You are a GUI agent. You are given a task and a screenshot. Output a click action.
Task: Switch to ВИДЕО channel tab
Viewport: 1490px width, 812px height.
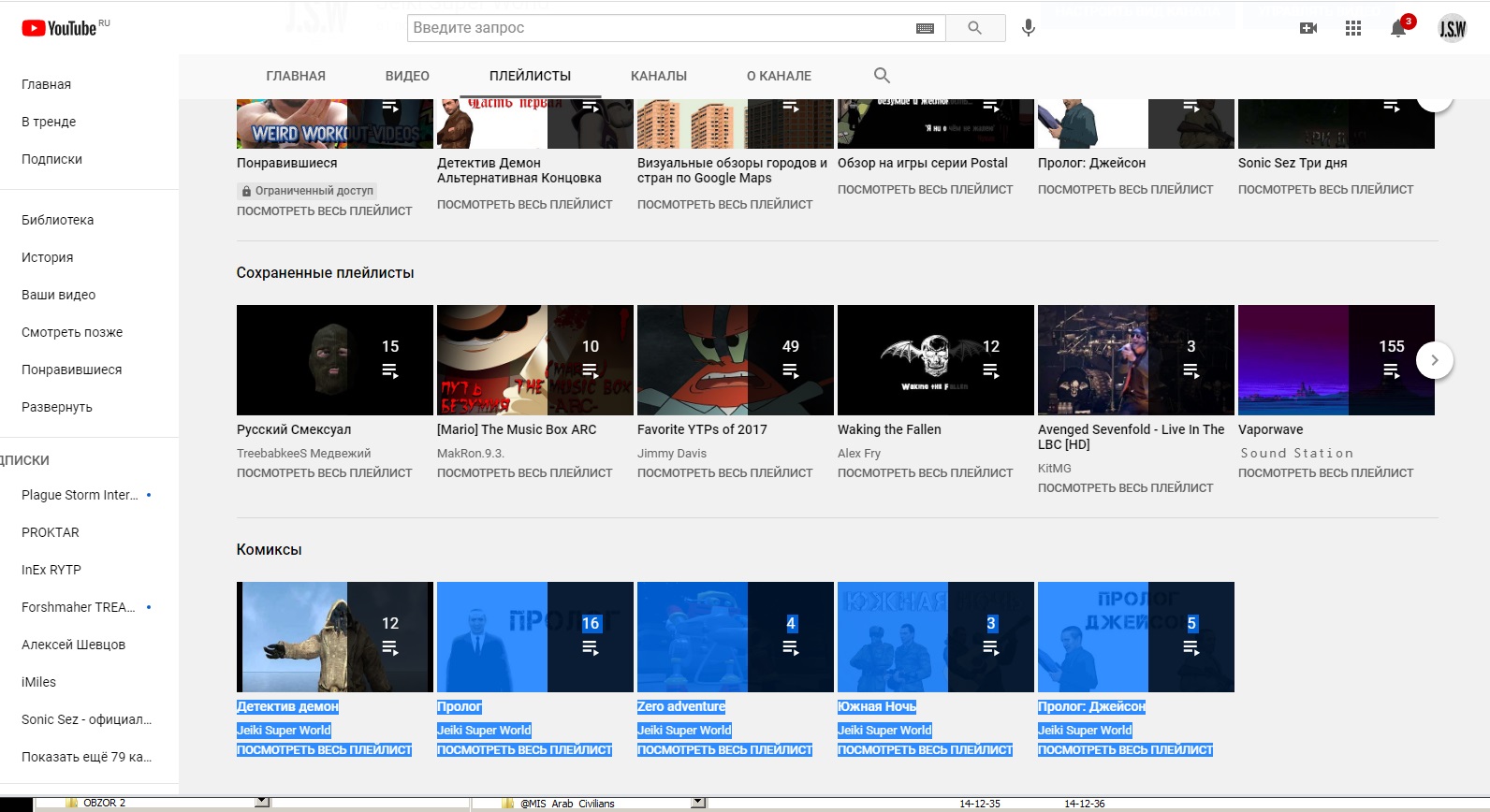coord(407,76)
